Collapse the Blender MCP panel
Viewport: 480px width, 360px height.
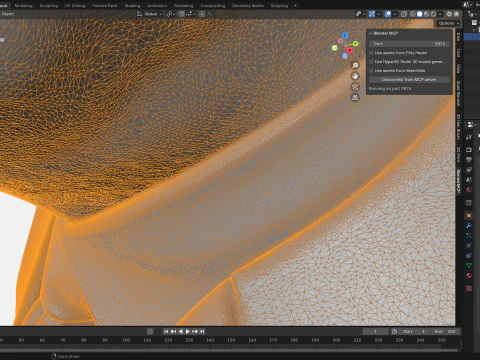coord(370,33)
